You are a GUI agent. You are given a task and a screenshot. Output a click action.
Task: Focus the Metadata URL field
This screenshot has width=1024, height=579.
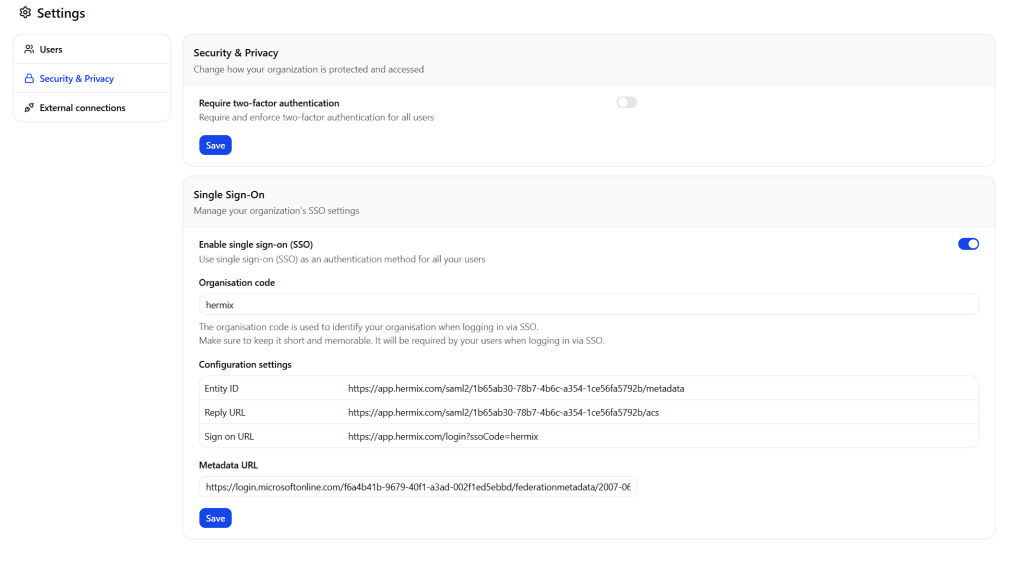coord(418,487)
